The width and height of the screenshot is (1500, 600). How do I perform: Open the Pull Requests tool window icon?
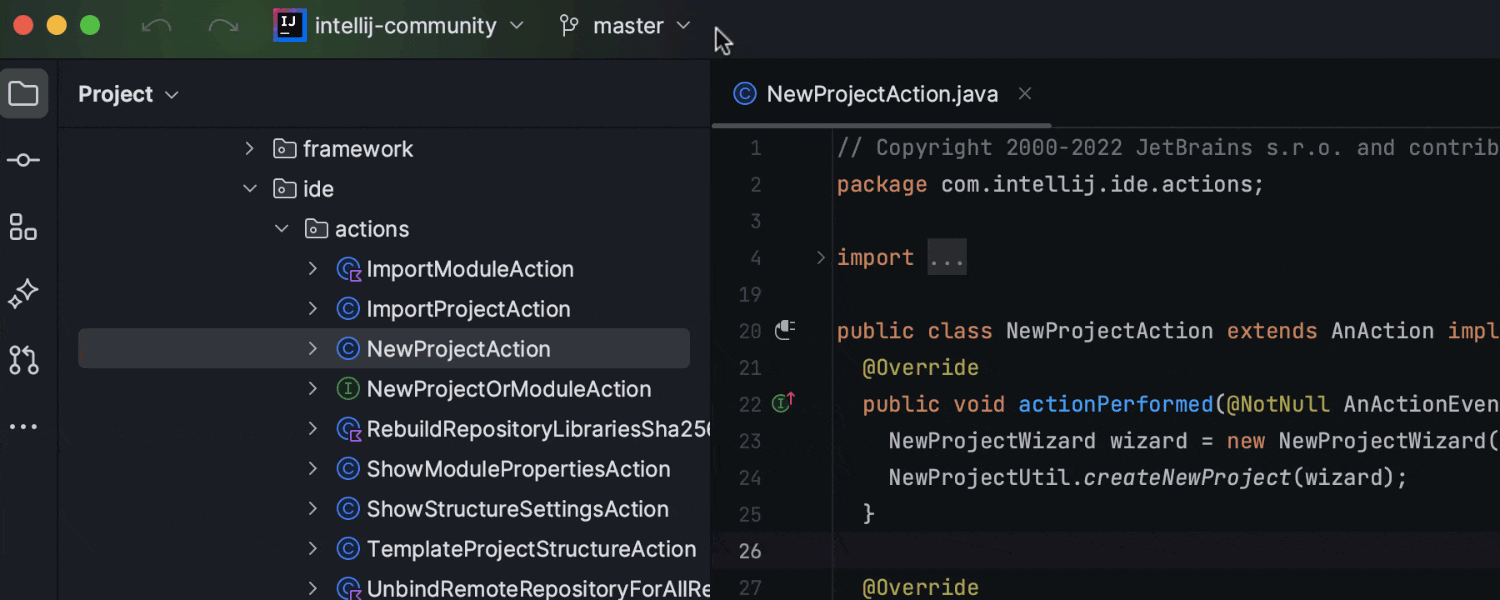tap(24, 360)
